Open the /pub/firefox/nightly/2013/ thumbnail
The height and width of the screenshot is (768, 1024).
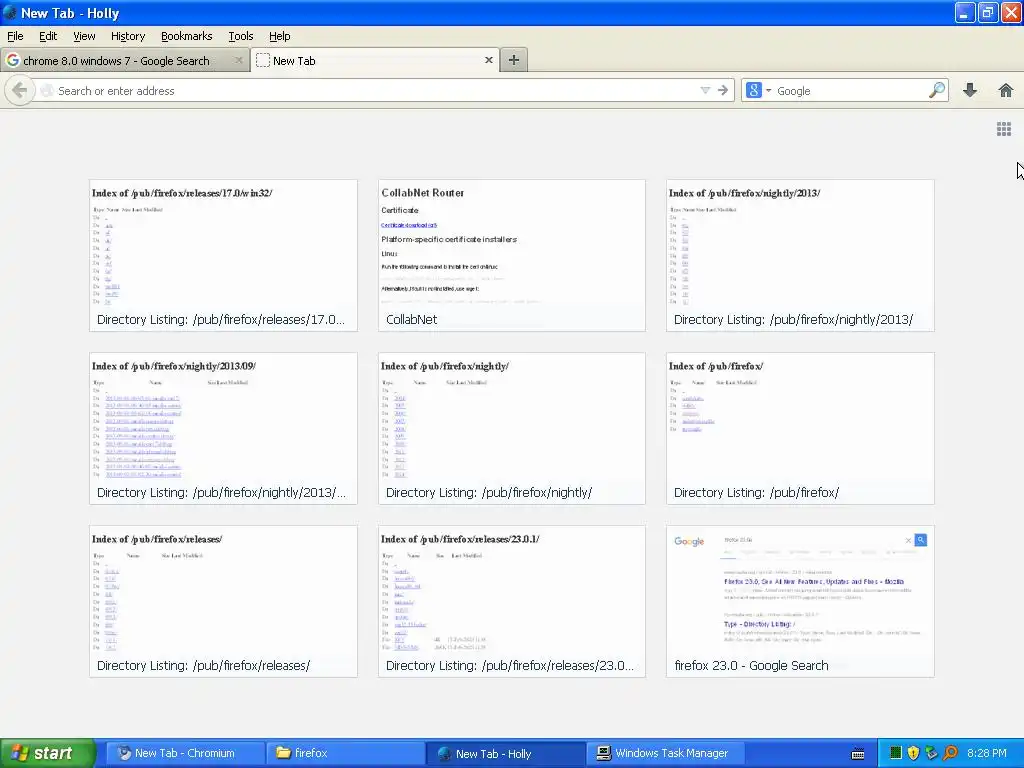[800, 255]
